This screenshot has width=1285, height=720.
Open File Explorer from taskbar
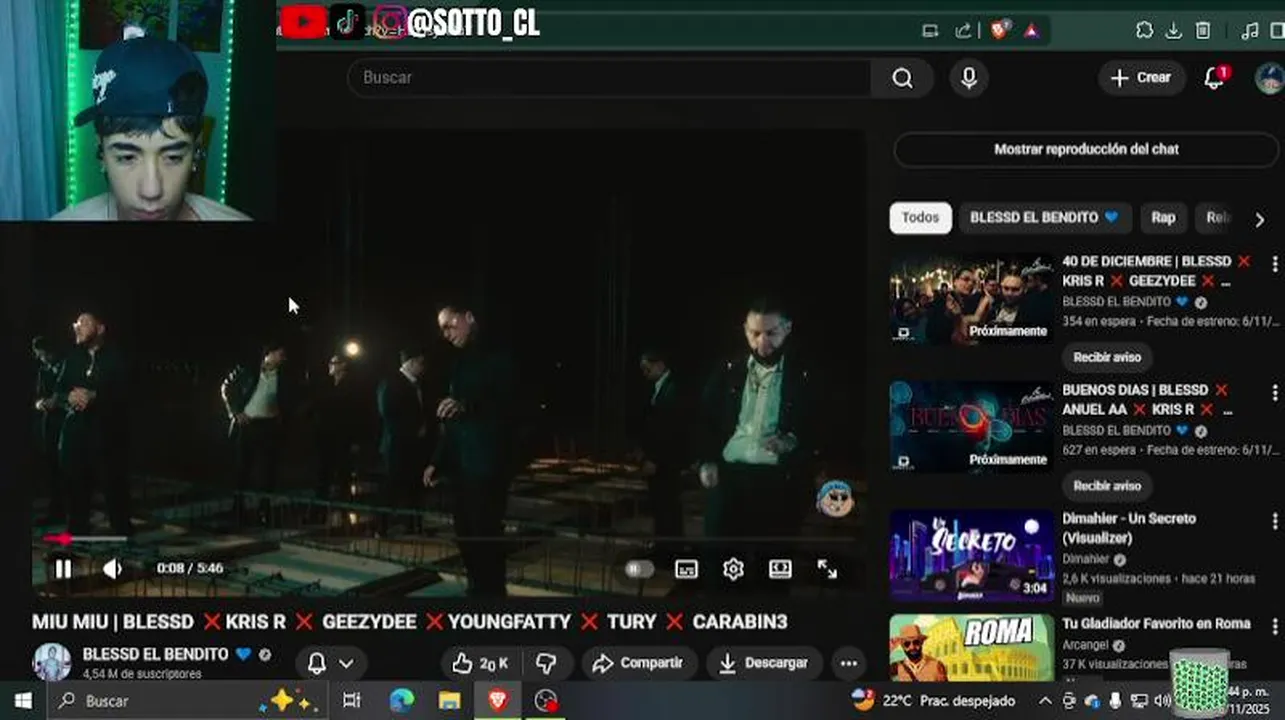[x=449, y=701]
